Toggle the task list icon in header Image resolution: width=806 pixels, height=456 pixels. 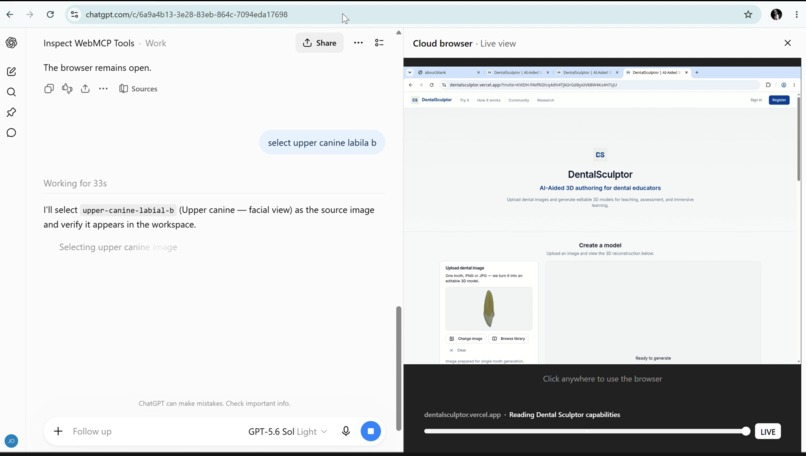(x=379, y=43)
